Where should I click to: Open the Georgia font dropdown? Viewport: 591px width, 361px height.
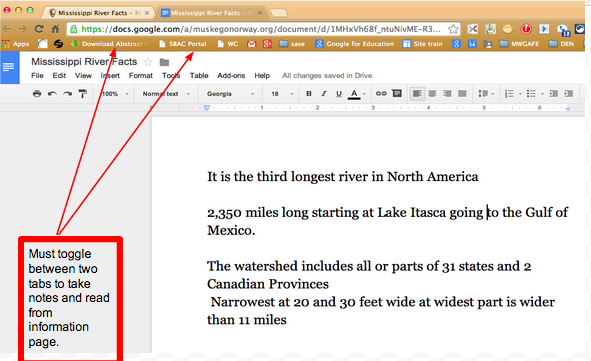tap(230, 94)
